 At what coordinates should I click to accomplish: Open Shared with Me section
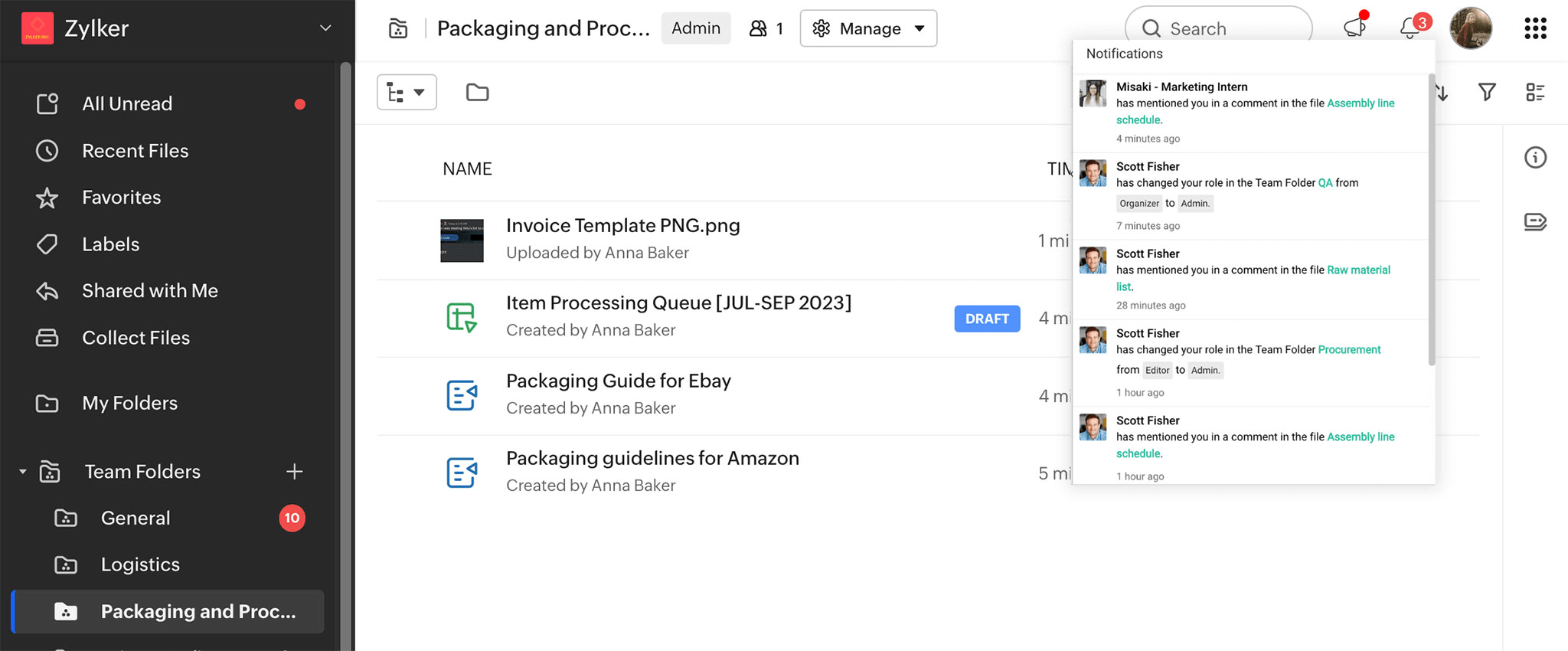click(x=149, y=291)
